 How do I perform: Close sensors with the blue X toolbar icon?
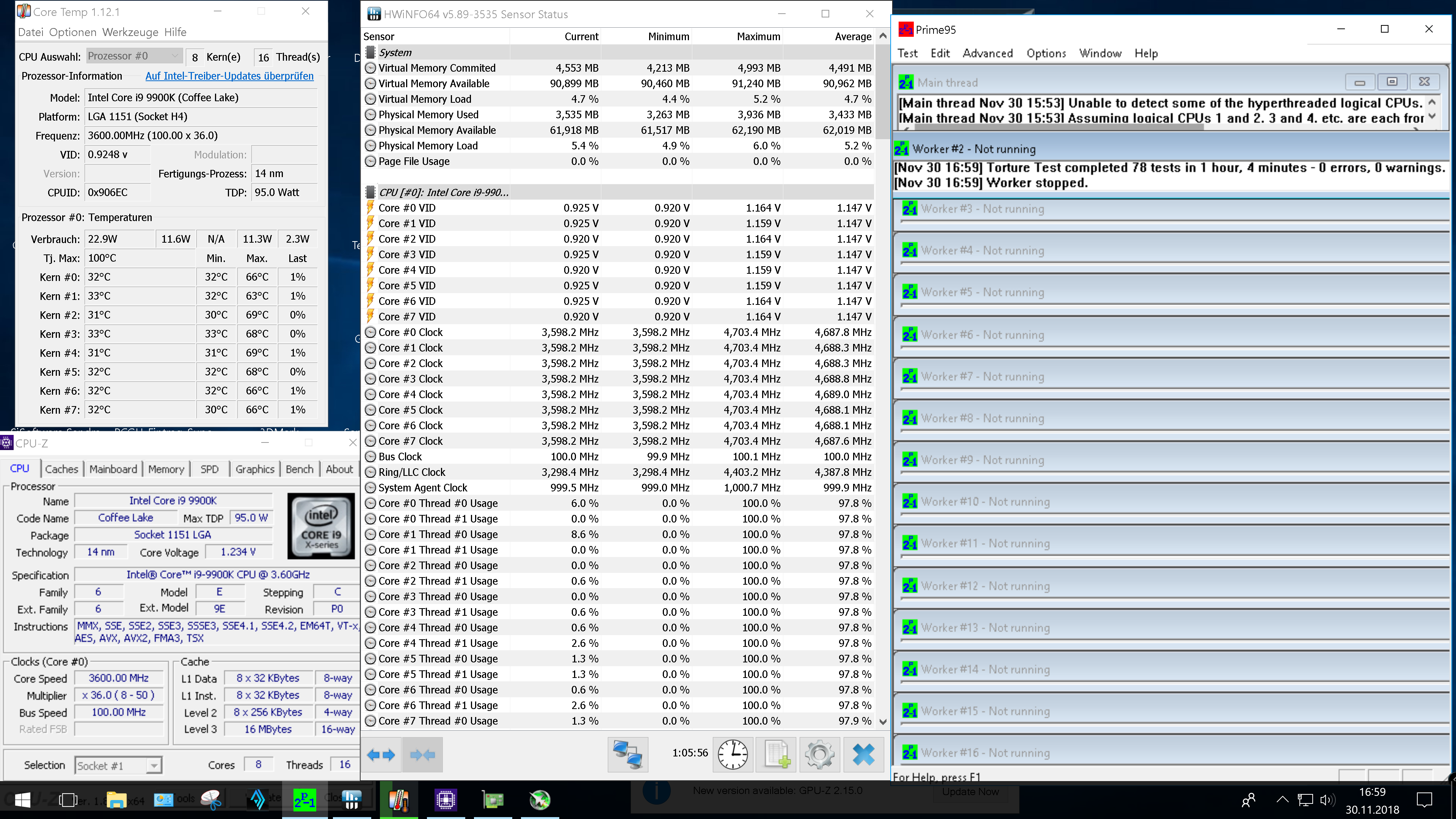point(863,754)
